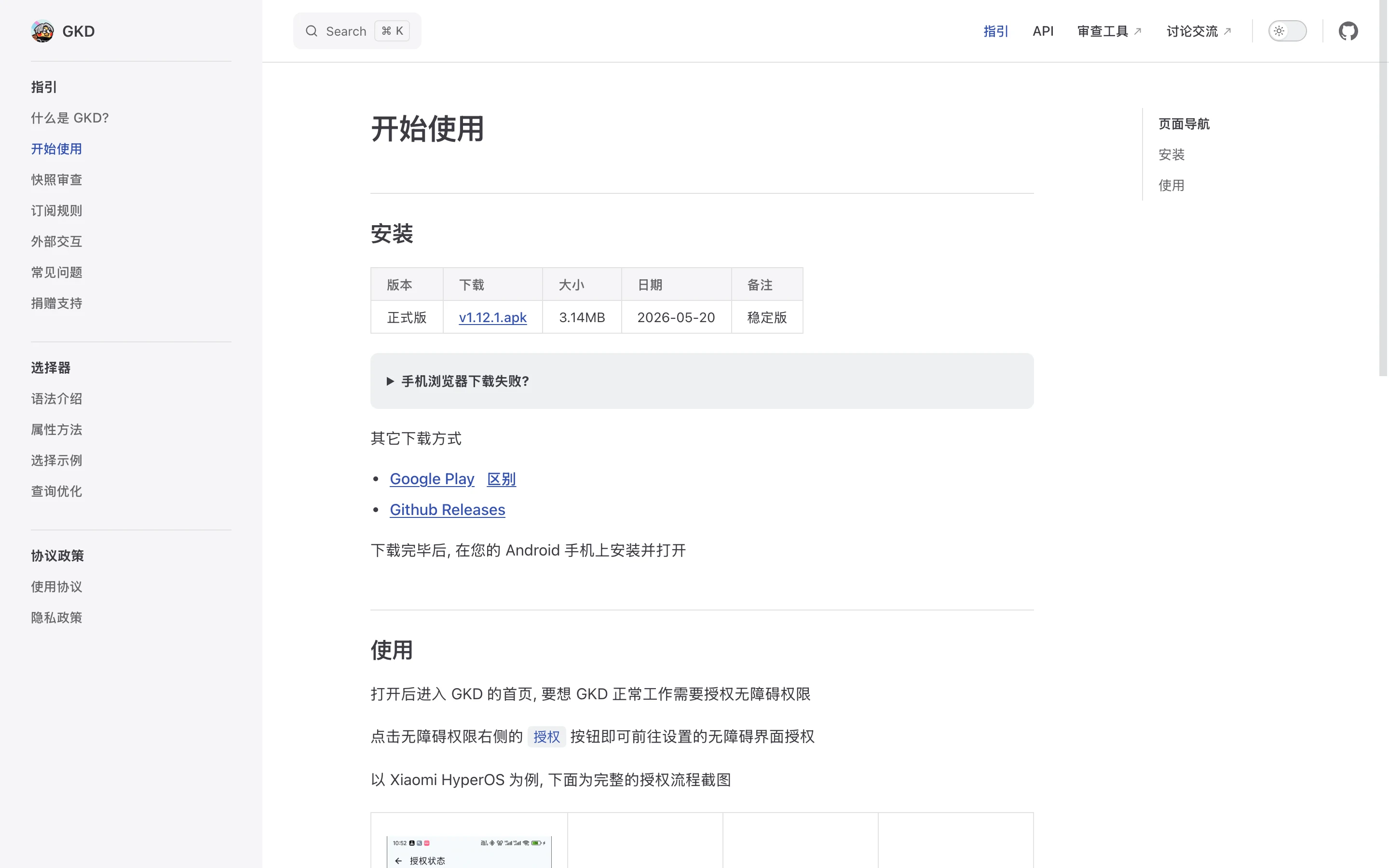Open 快照审查 sidebar page
This screenshot has width=1389, height=868.
coord(56,180)
